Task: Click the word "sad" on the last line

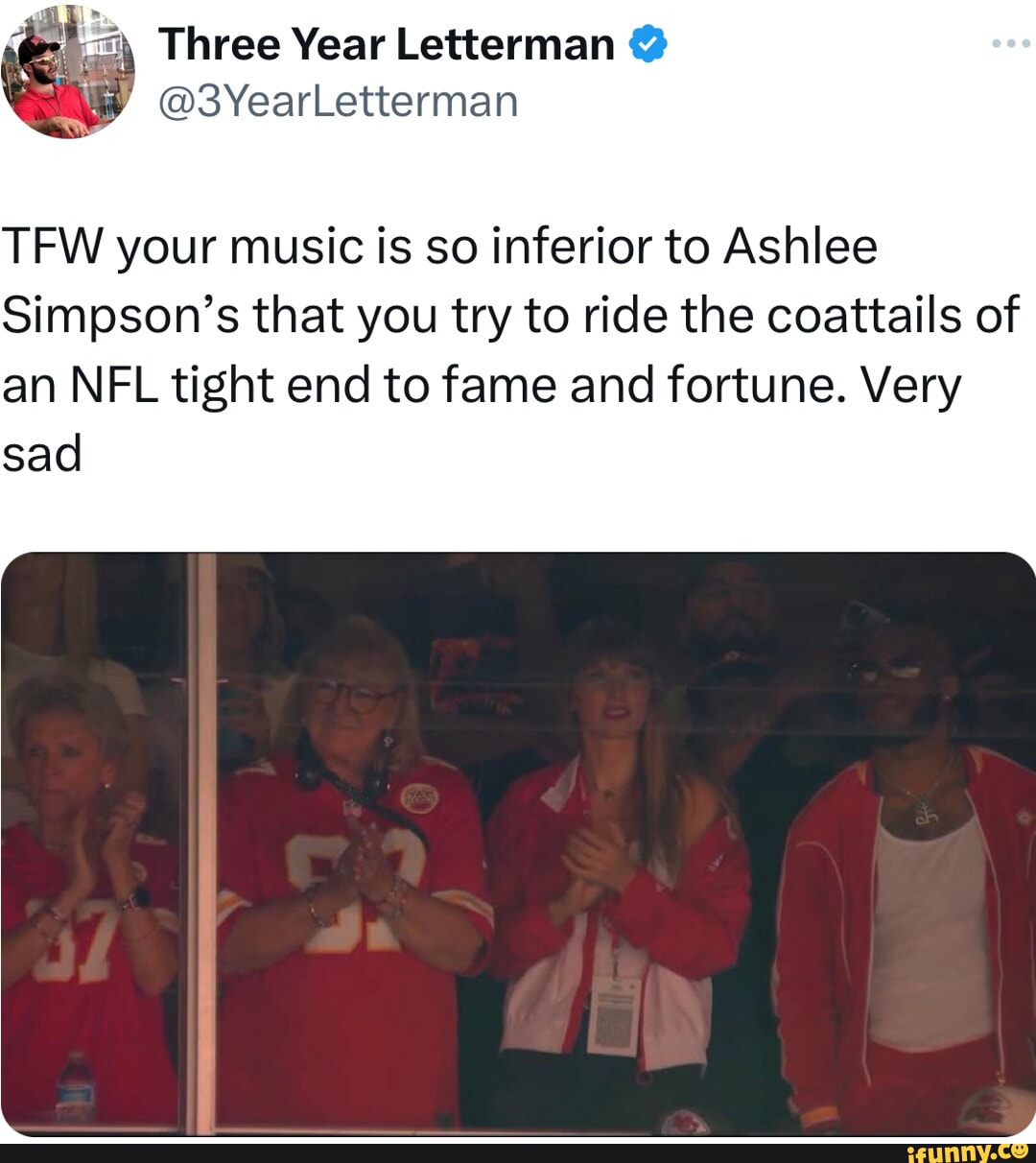Action: click(x=42, y=454)
